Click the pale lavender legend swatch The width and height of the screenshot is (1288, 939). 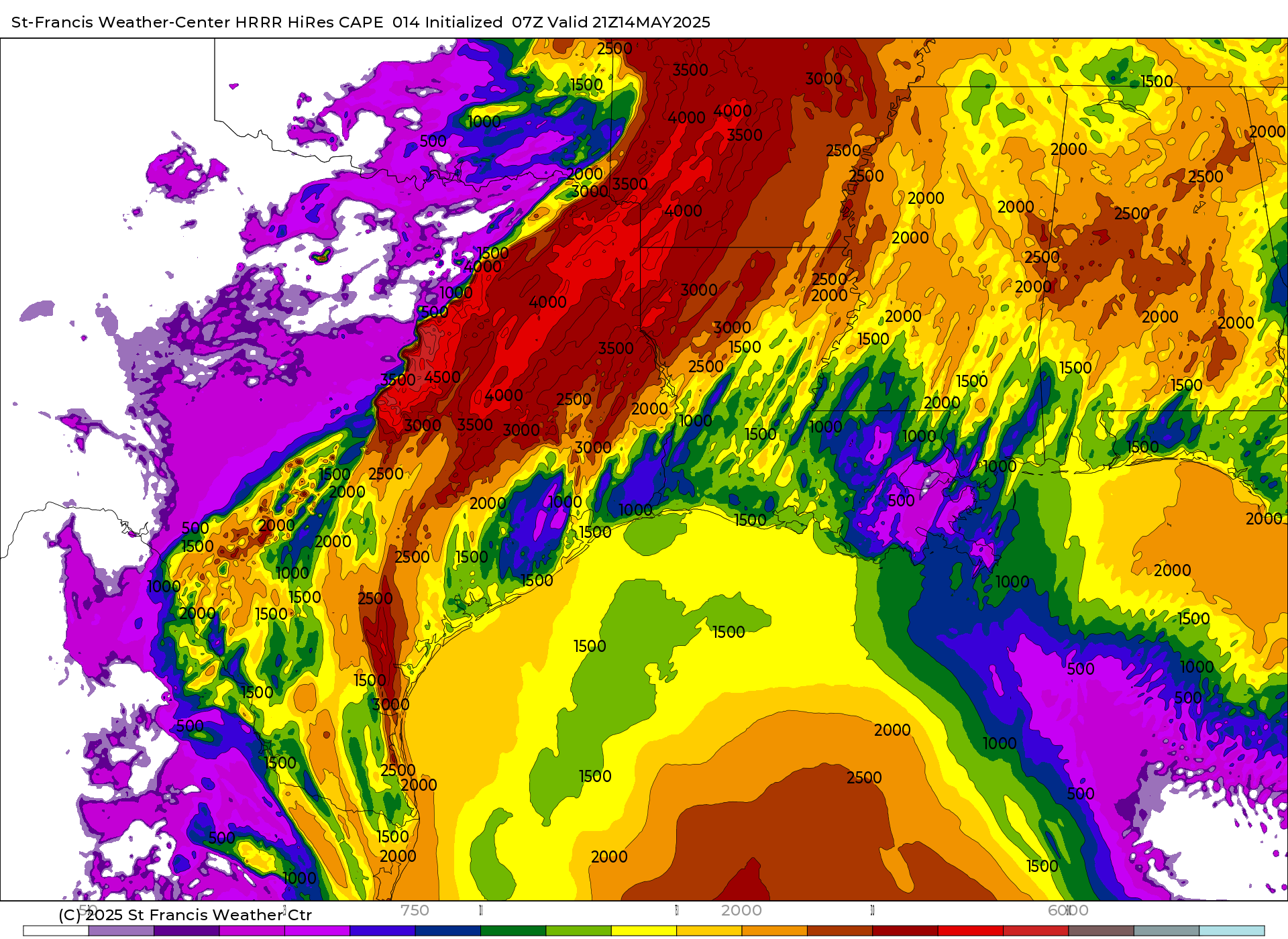point(121,931)
